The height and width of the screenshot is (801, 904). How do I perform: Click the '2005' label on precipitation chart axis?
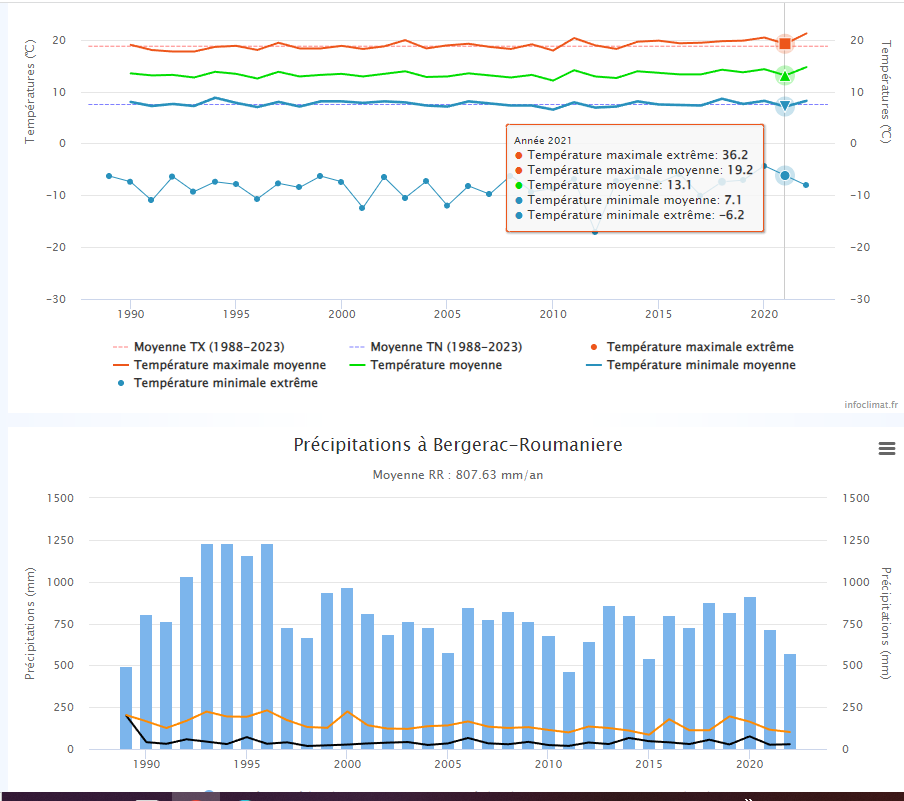448,764
